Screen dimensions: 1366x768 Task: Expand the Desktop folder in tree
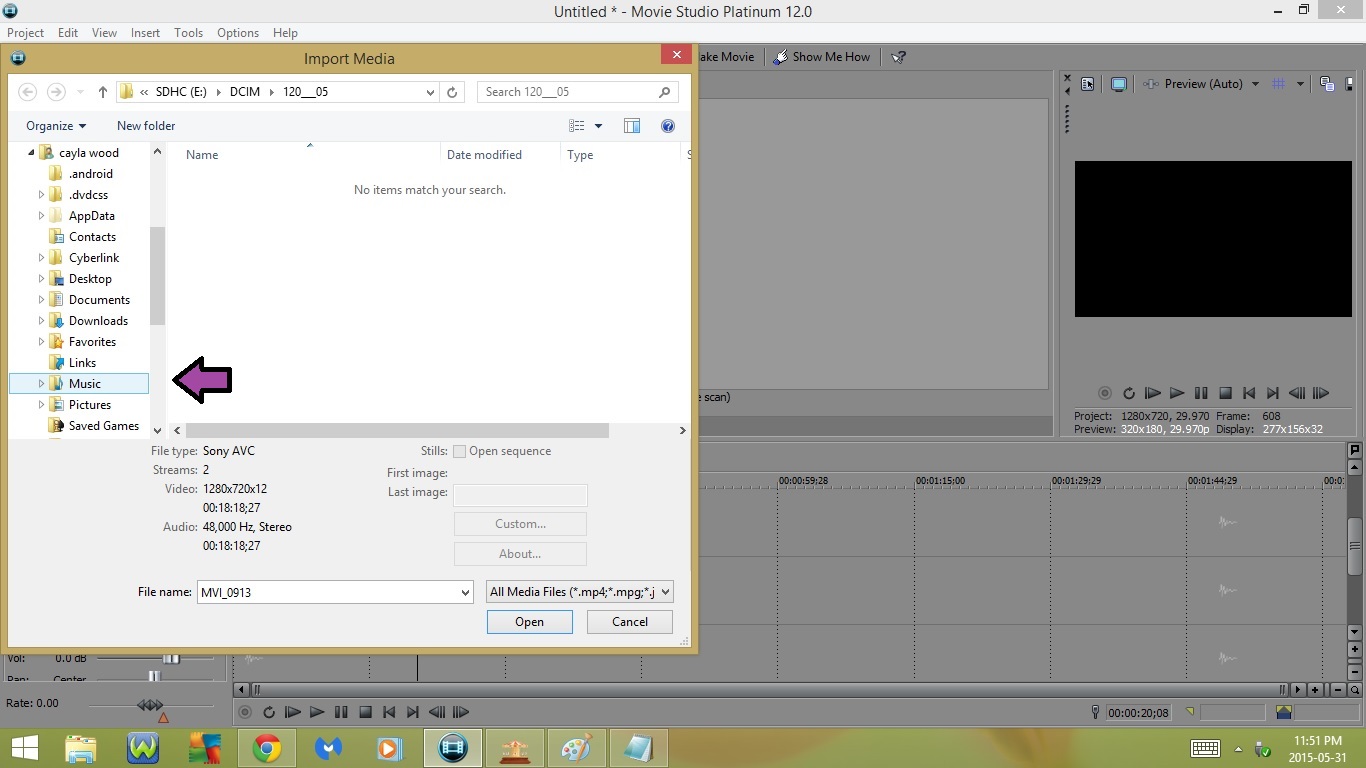(x=42, y=279)
